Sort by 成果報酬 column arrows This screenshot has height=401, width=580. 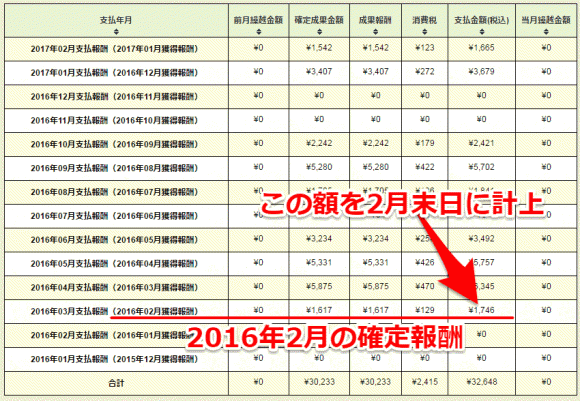coord(375,32)
